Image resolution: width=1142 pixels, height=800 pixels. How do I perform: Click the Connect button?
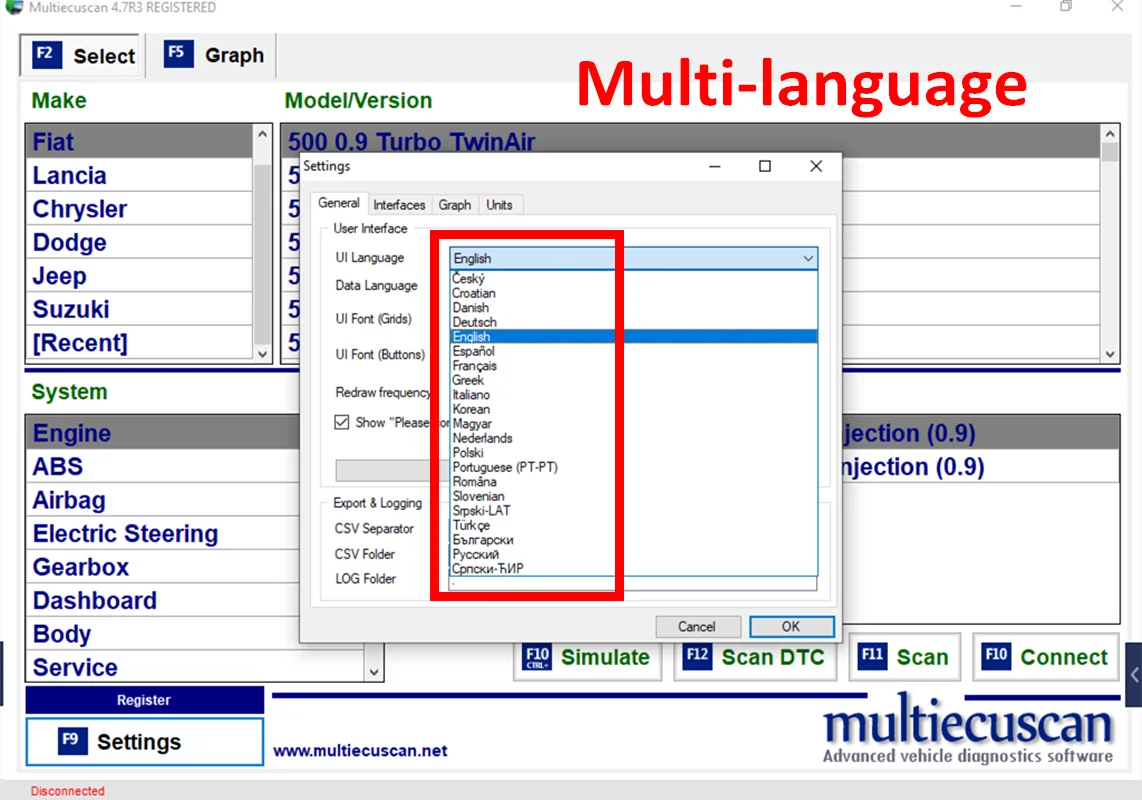(x=1046, y=656)
